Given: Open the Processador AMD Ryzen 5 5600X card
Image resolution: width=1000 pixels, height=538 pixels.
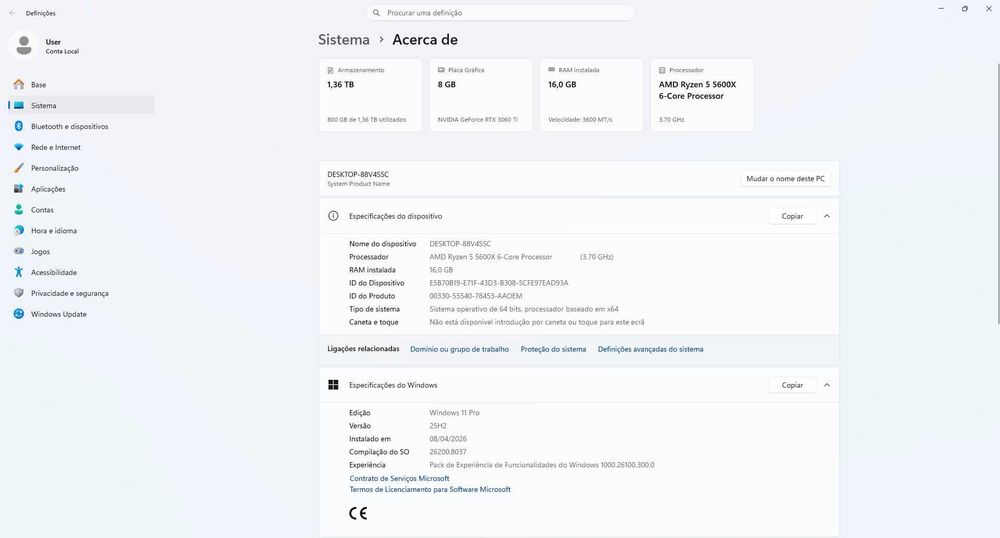Looking at the screenshot, I should 702,95.
